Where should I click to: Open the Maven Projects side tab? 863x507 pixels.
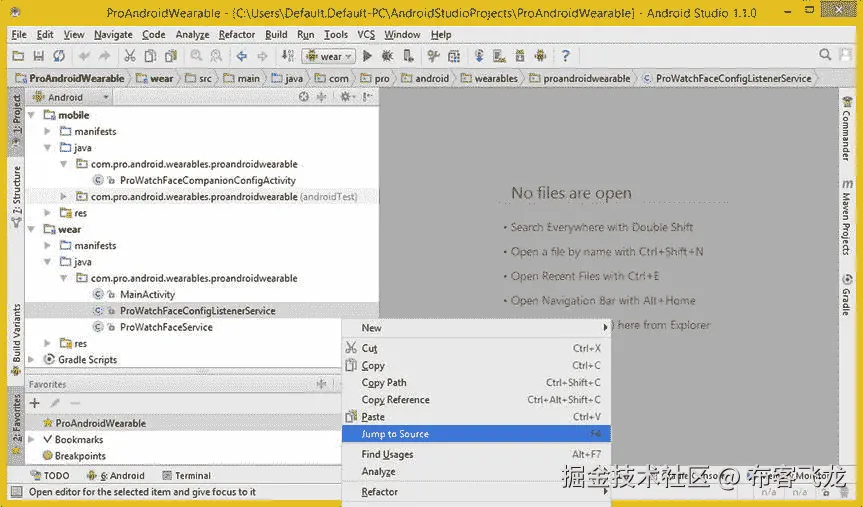coord(846,217)
